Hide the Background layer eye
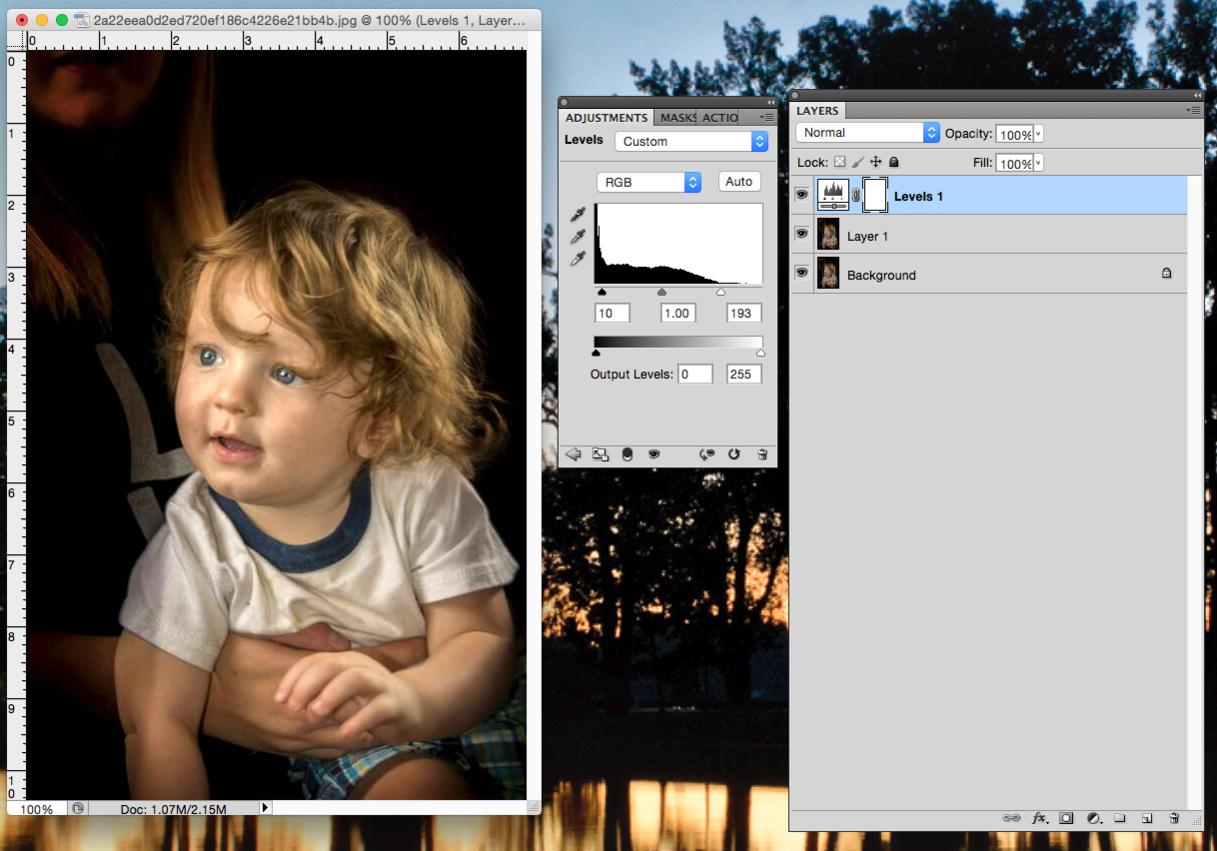 point(801,273)
